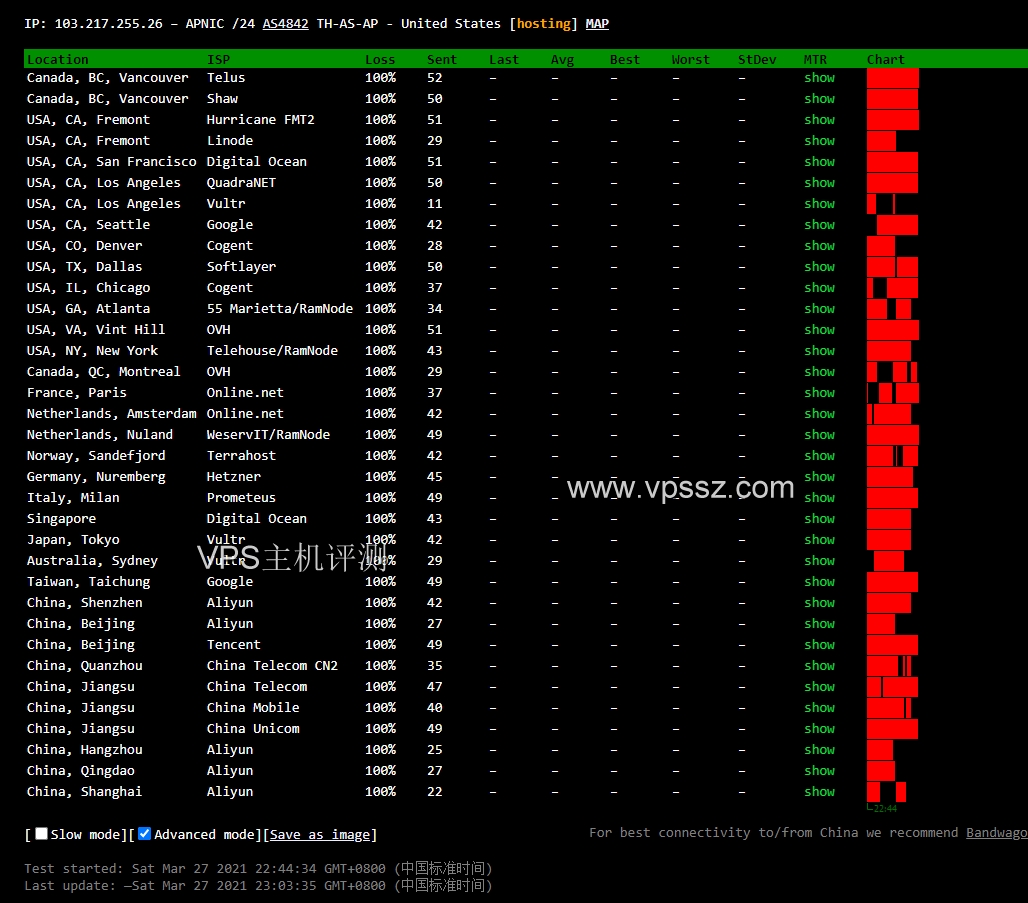Screen dimensions: 1028x903
Task: Sort by StDev column header
Action: coord(757,59)
